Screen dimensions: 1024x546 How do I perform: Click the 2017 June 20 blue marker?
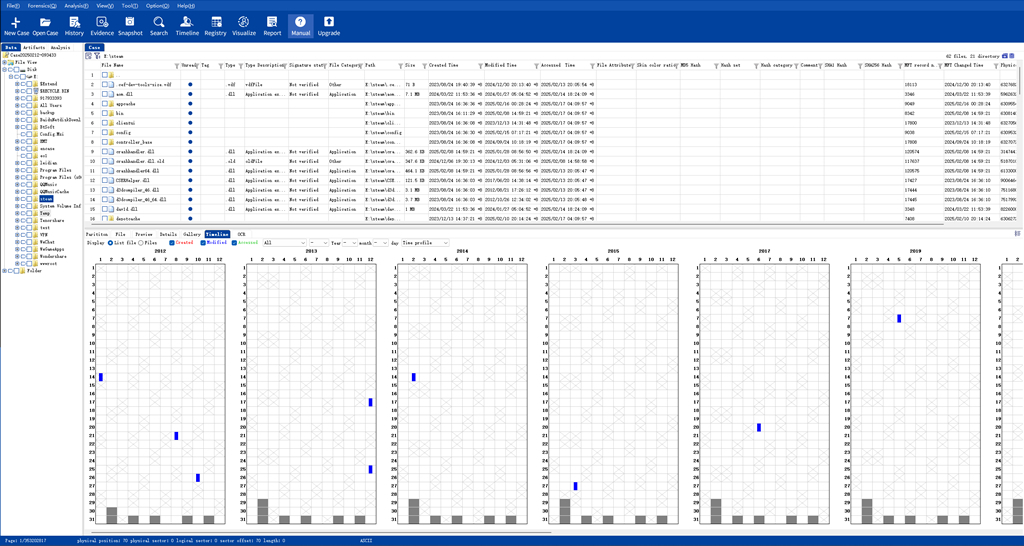(x=759, y=427)
